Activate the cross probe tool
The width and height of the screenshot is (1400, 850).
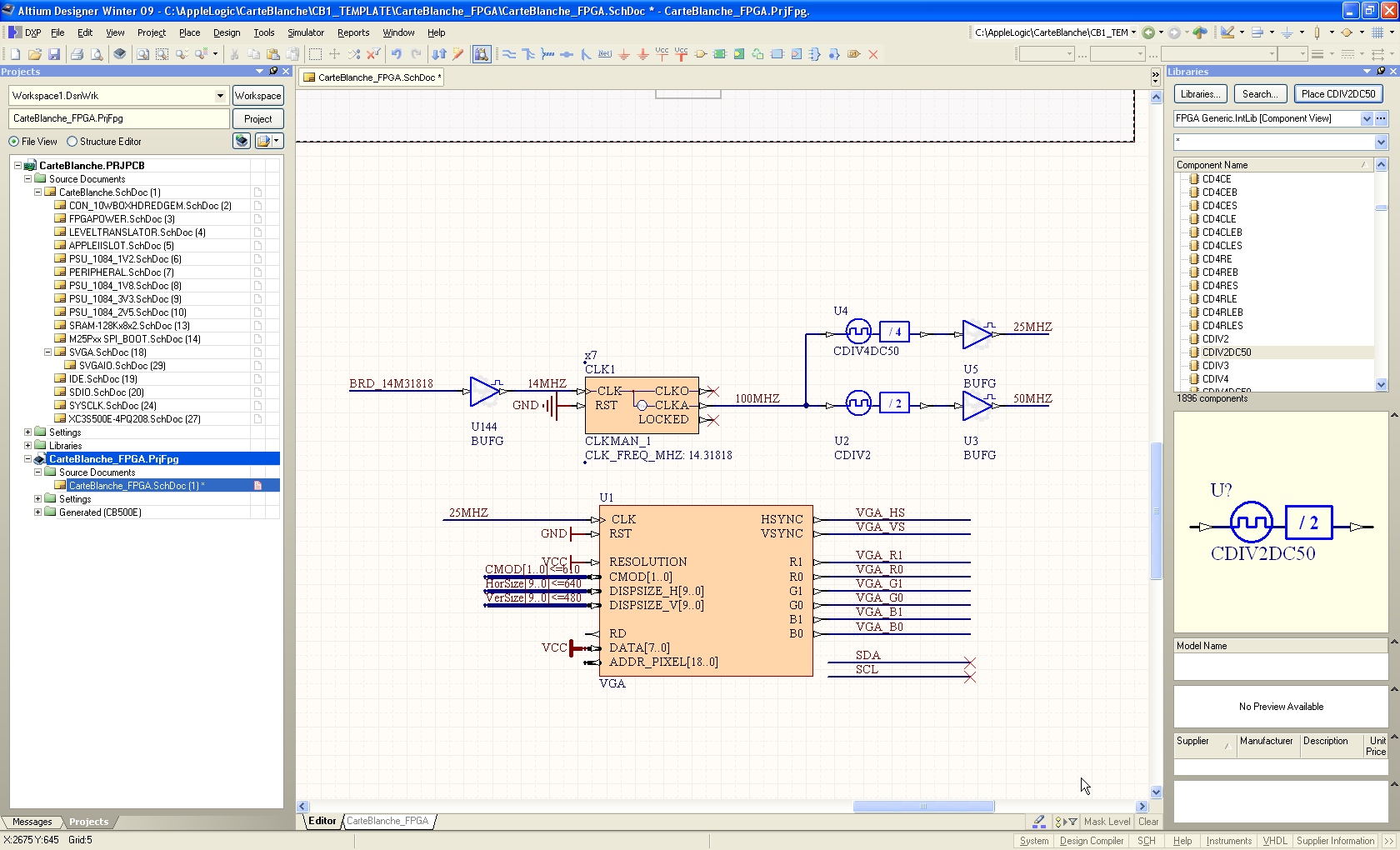(x=458, y=54)
